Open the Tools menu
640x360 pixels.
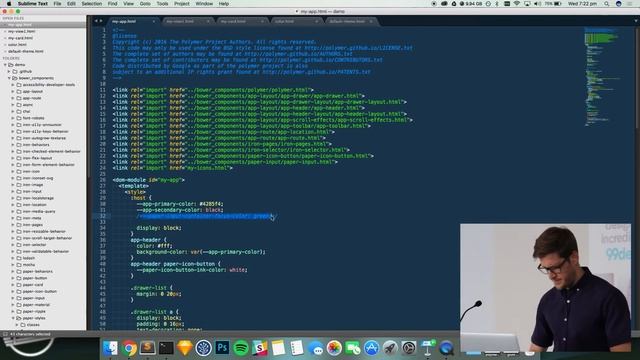click(x=162, y=4)
